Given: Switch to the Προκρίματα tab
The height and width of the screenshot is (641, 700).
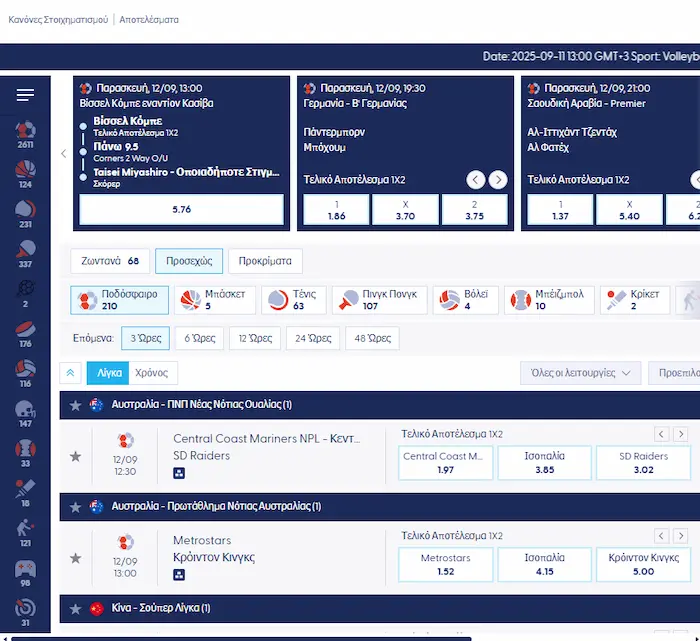Looking at the screenshot, I should point(265,261).
